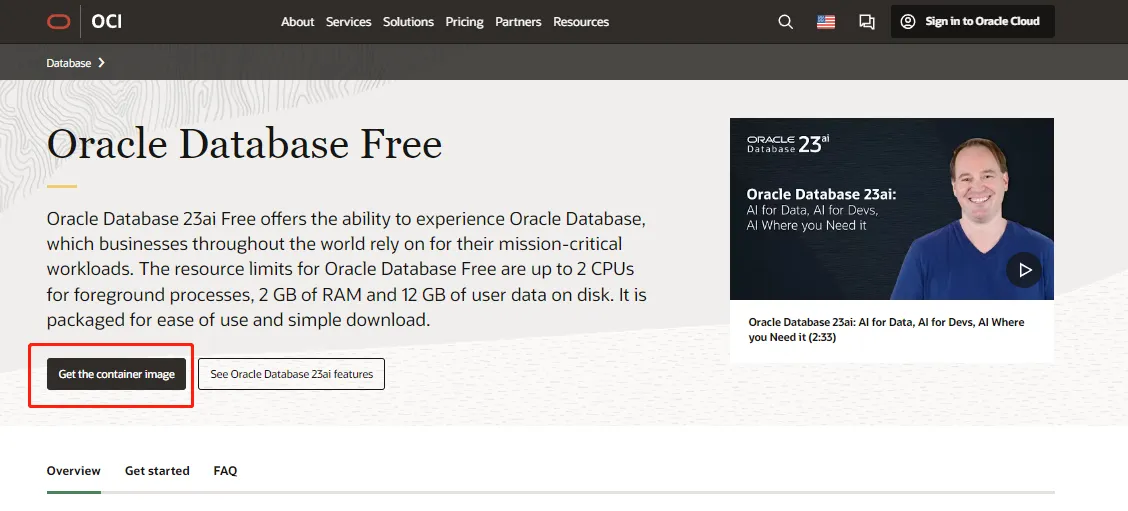The height and width of the screenshot is (511, 1128).
Task: Click the chevron next to Database breadcrumb
Action: [x=101, y=63]
